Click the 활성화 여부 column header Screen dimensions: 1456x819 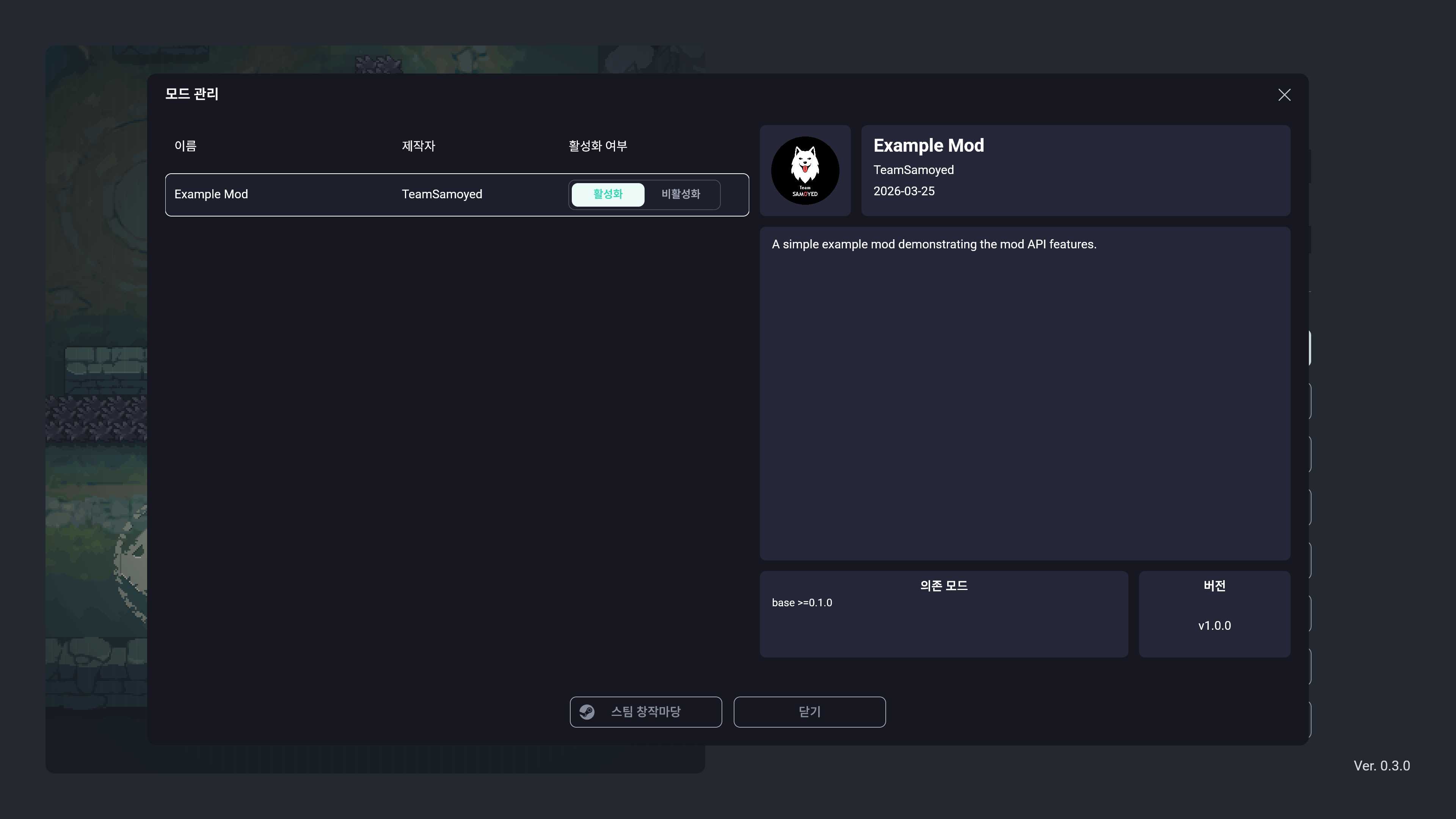598,146
